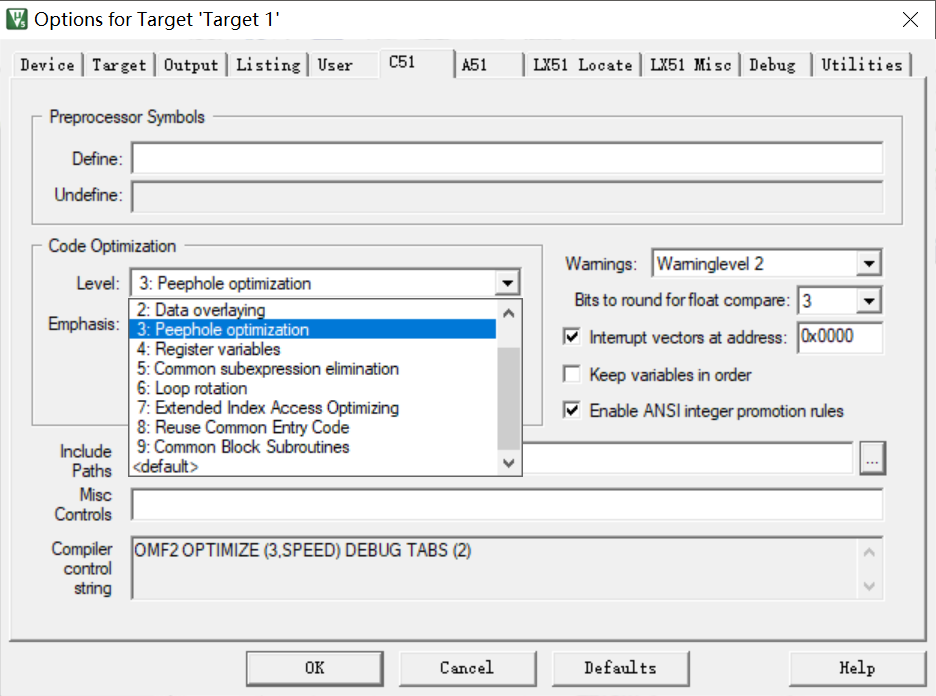
Task: Restore settings with Defaults button
Action: tap(620, 668)
